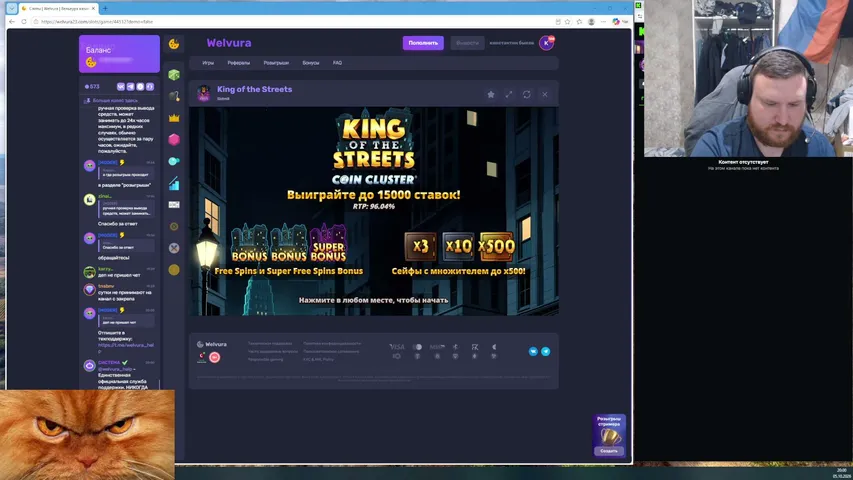
Task: Open the Розыгрыши menu item
Action: 276,63
